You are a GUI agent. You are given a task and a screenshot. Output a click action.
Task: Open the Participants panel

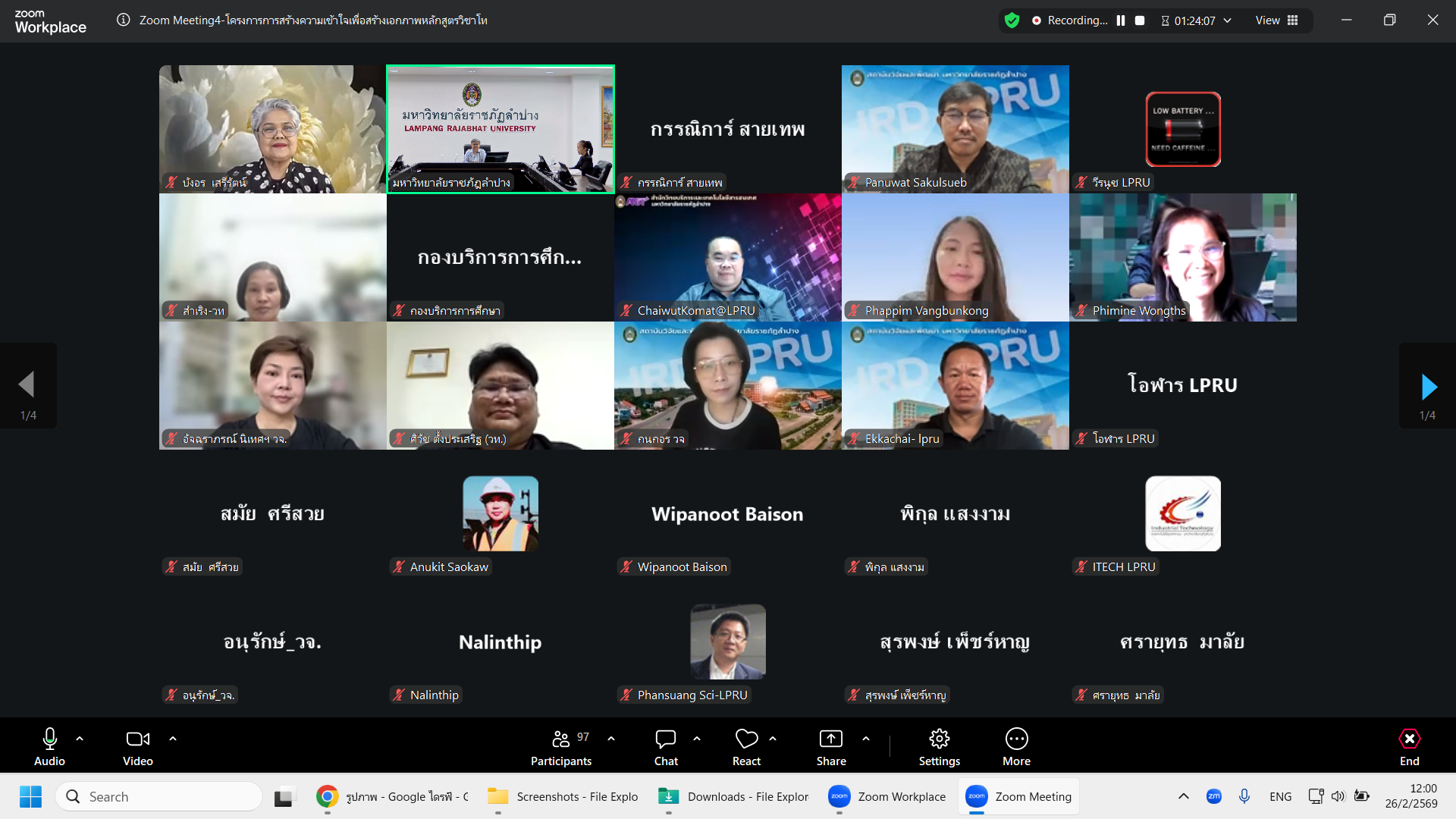point(561,747)
